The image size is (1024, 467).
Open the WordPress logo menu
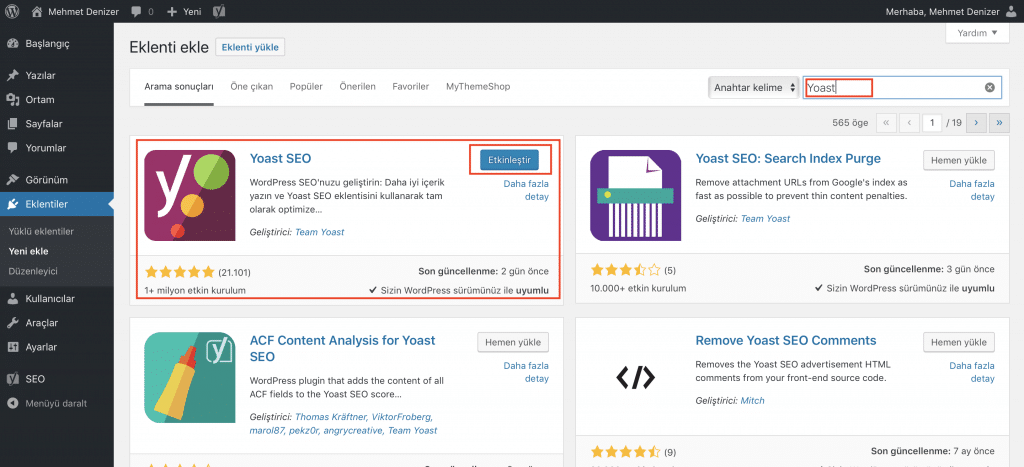[13, 11]
